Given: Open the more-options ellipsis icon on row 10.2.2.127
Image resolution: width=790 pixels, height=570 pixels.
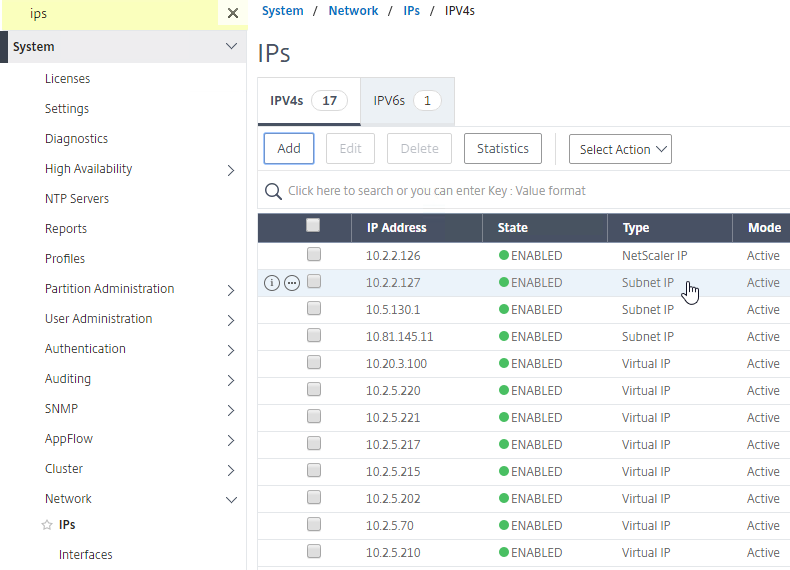Looking at the screenshot, I should pos(292,283).
